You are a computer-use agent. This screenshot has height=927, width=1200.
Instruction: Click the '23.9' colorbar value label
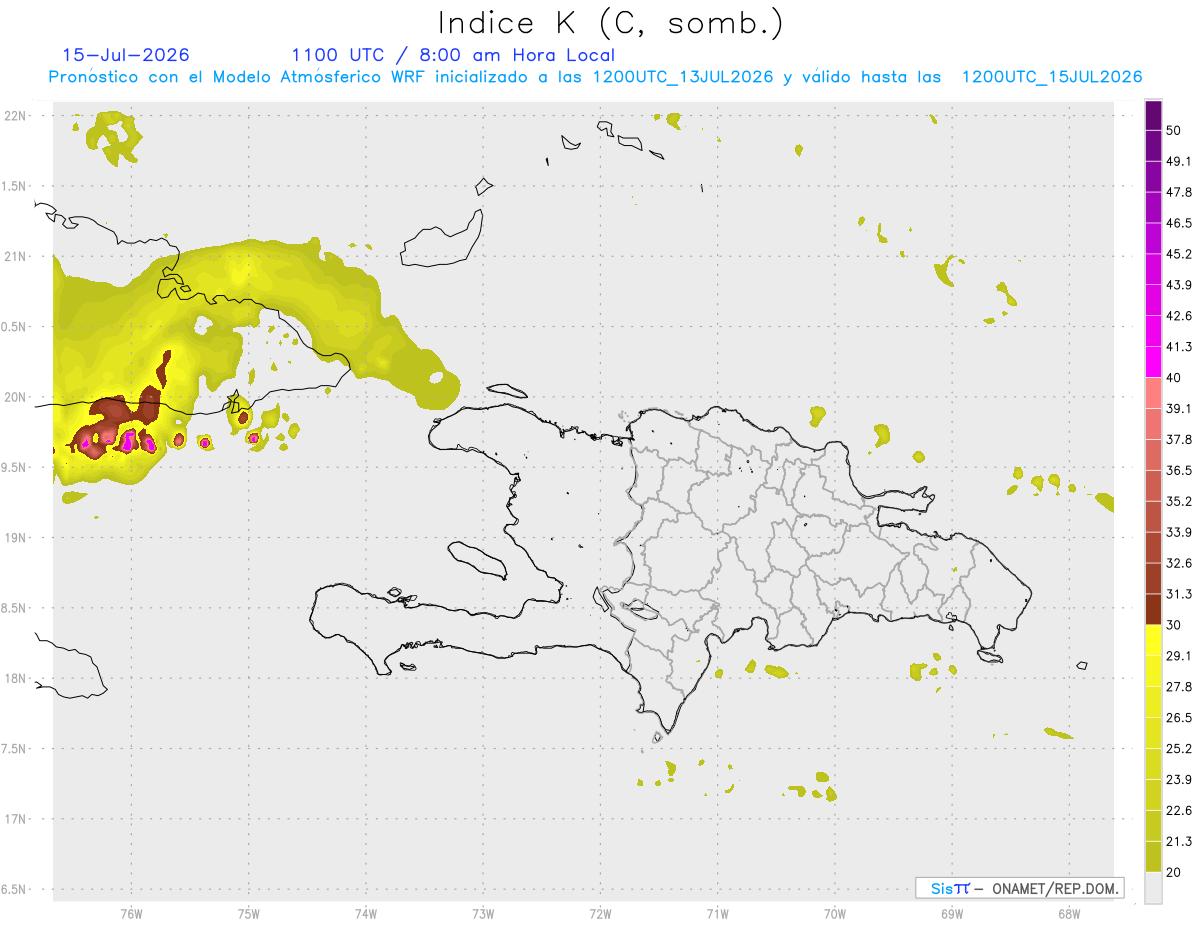(1179, 780)
